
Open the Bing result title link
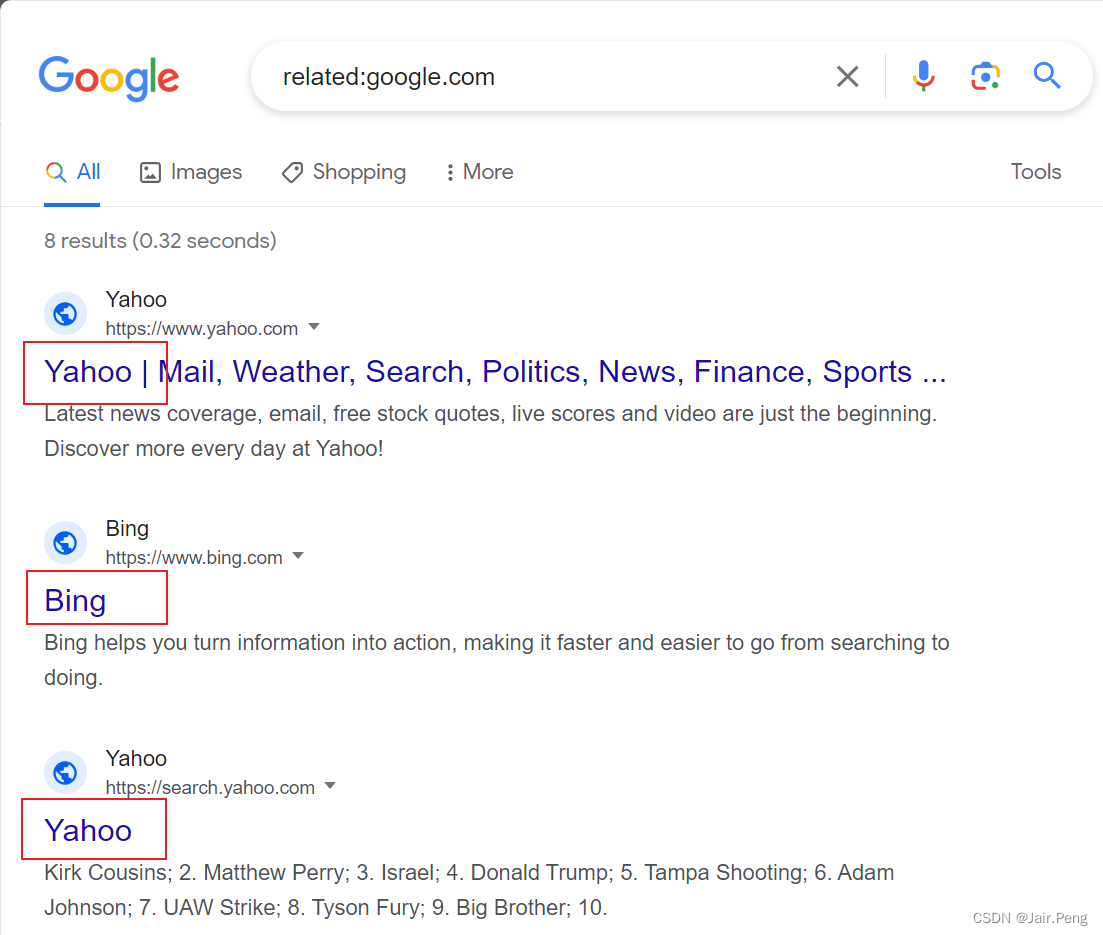(75, 601)
